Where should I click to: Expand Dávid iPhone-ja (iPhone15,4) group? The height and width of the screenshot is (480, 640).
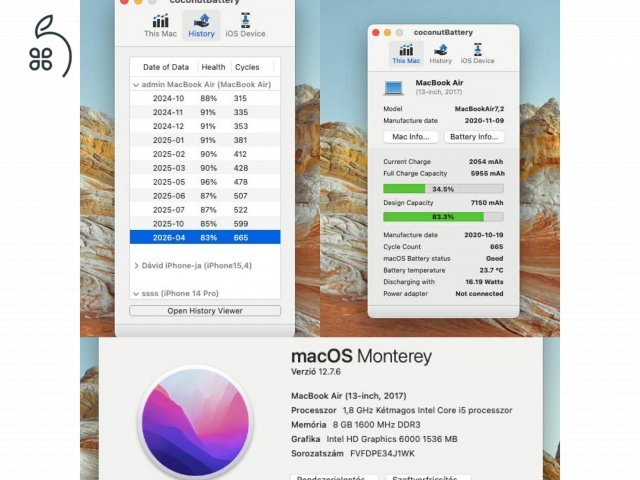tap(136, 266)
